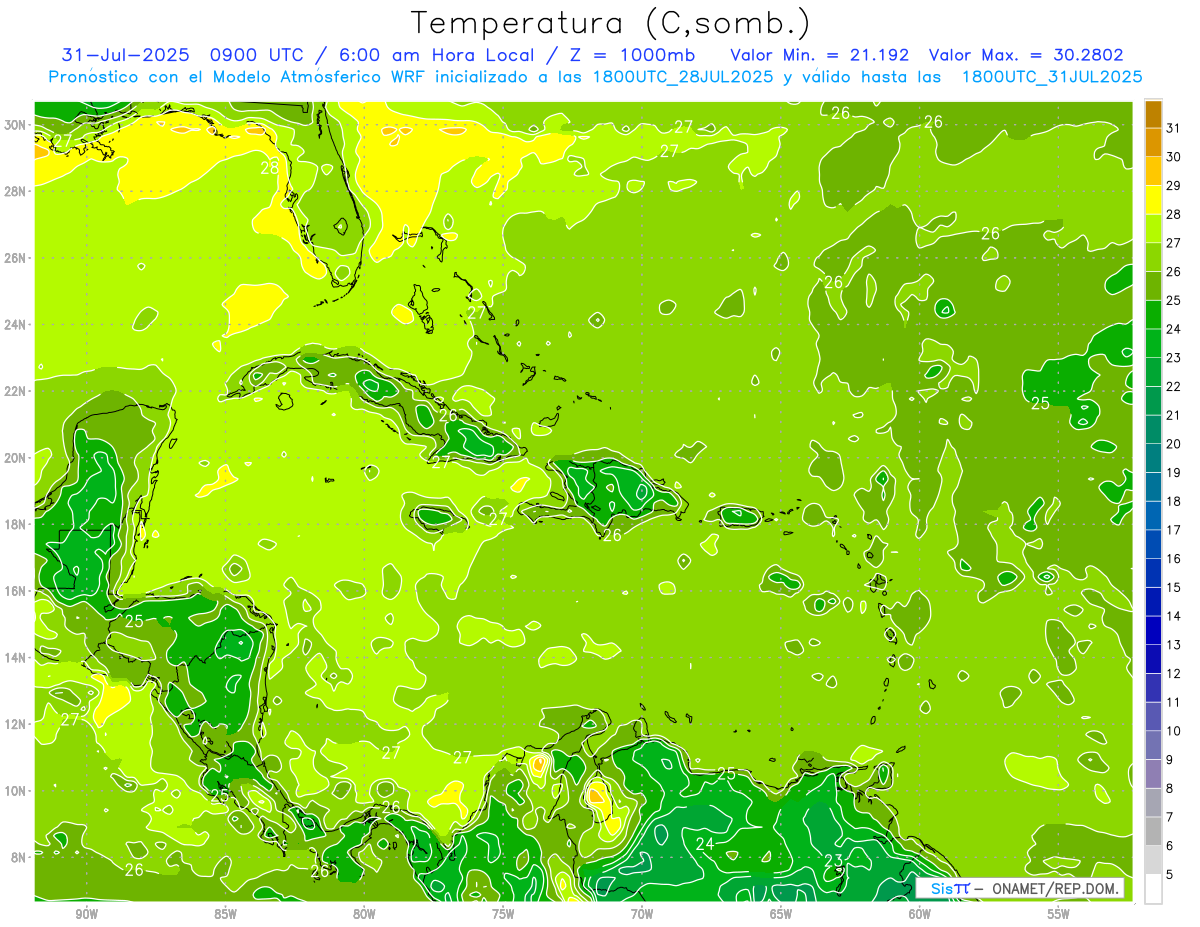Pick the dark blue swatch between 13 and 14
Viewport: 1200px width, 927px height.
(x=1153, y=631)
